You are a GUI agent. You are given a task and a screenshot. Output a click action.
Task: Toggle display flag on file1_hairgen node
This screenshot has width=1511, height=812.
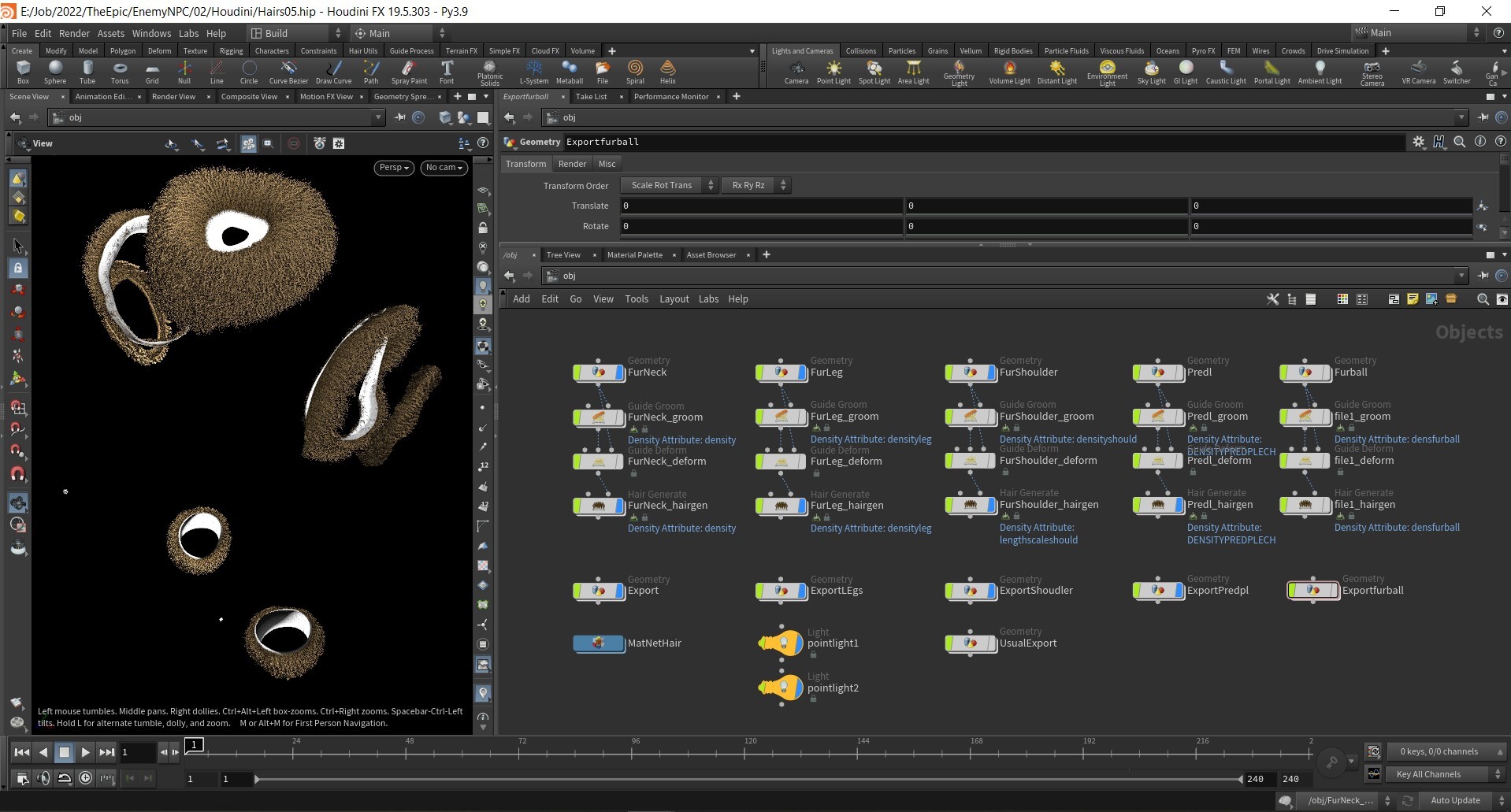pyautogui.click(x=1327, y=504)
